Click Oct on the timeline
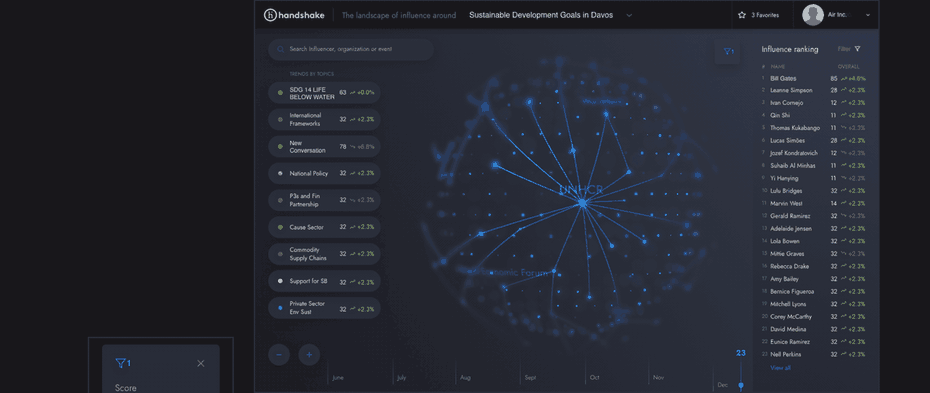The height and width of the screenshot is (393, 930). pos(594,378)
